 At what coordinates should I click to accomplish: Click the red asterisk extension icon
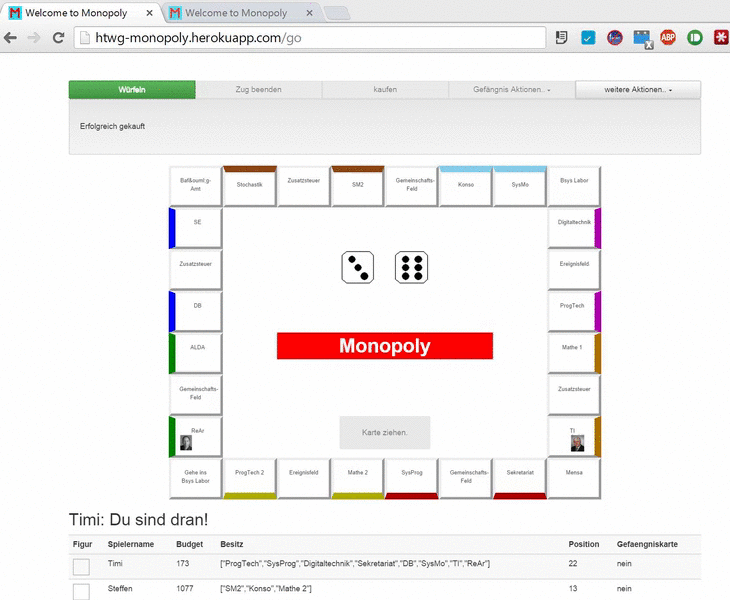coord(721,37)
